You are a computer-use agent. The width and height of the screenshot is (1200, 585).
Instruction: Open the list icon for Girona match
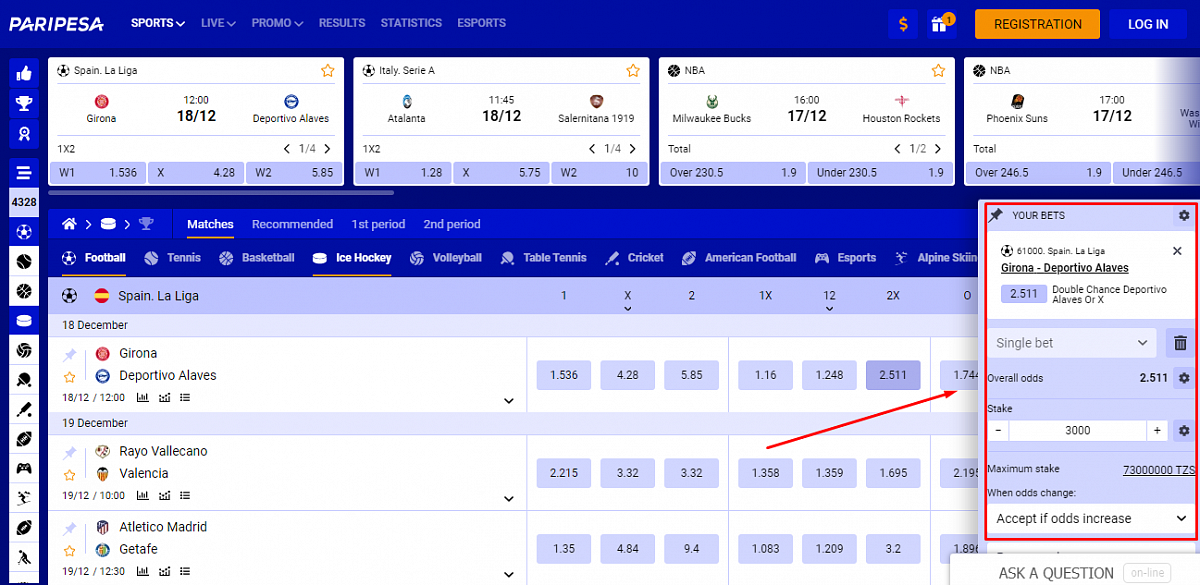[185, 398]
